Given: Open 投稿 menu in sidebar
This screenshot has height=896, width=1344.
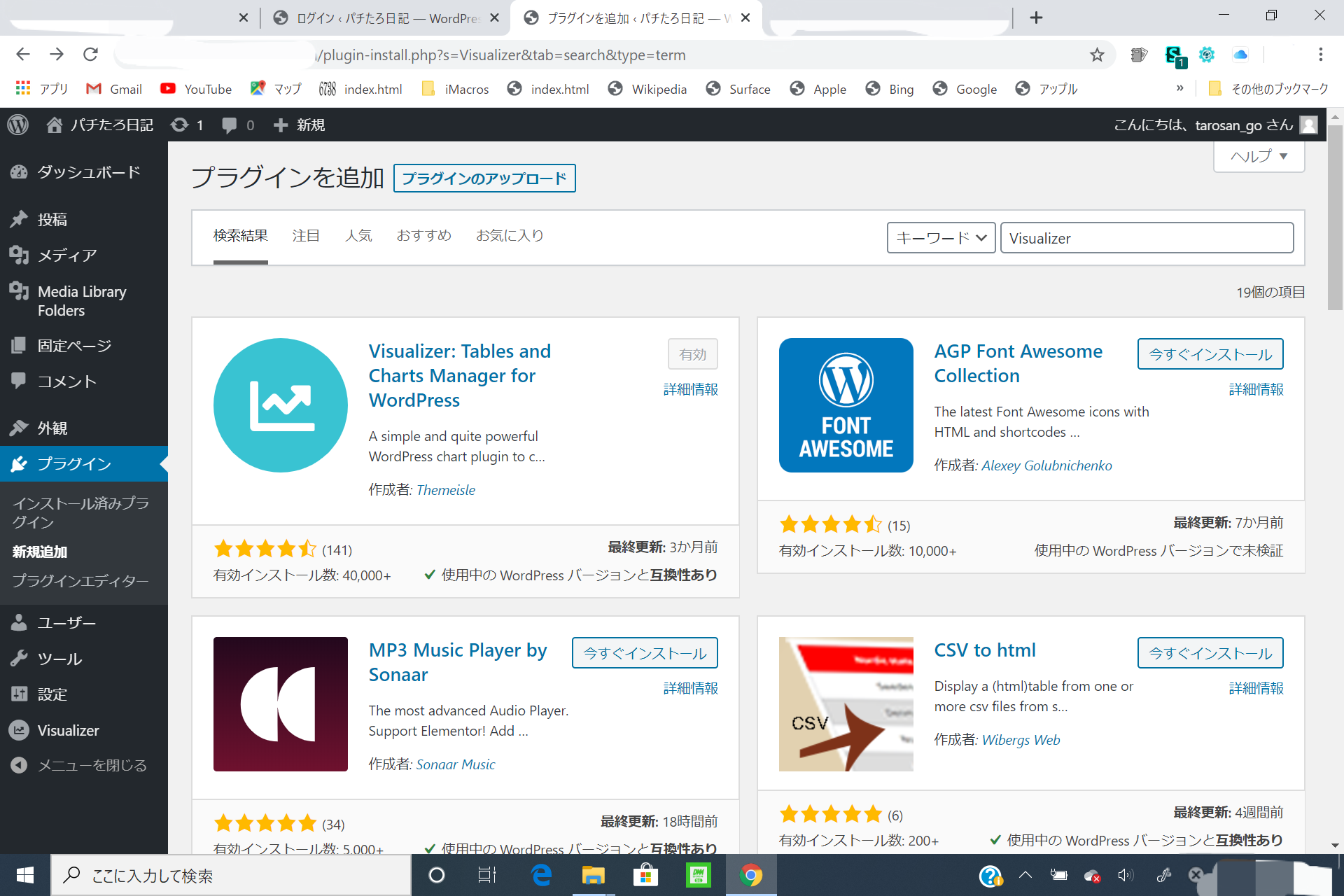Looking at the screenshot, I should click(x=84, y=219).
